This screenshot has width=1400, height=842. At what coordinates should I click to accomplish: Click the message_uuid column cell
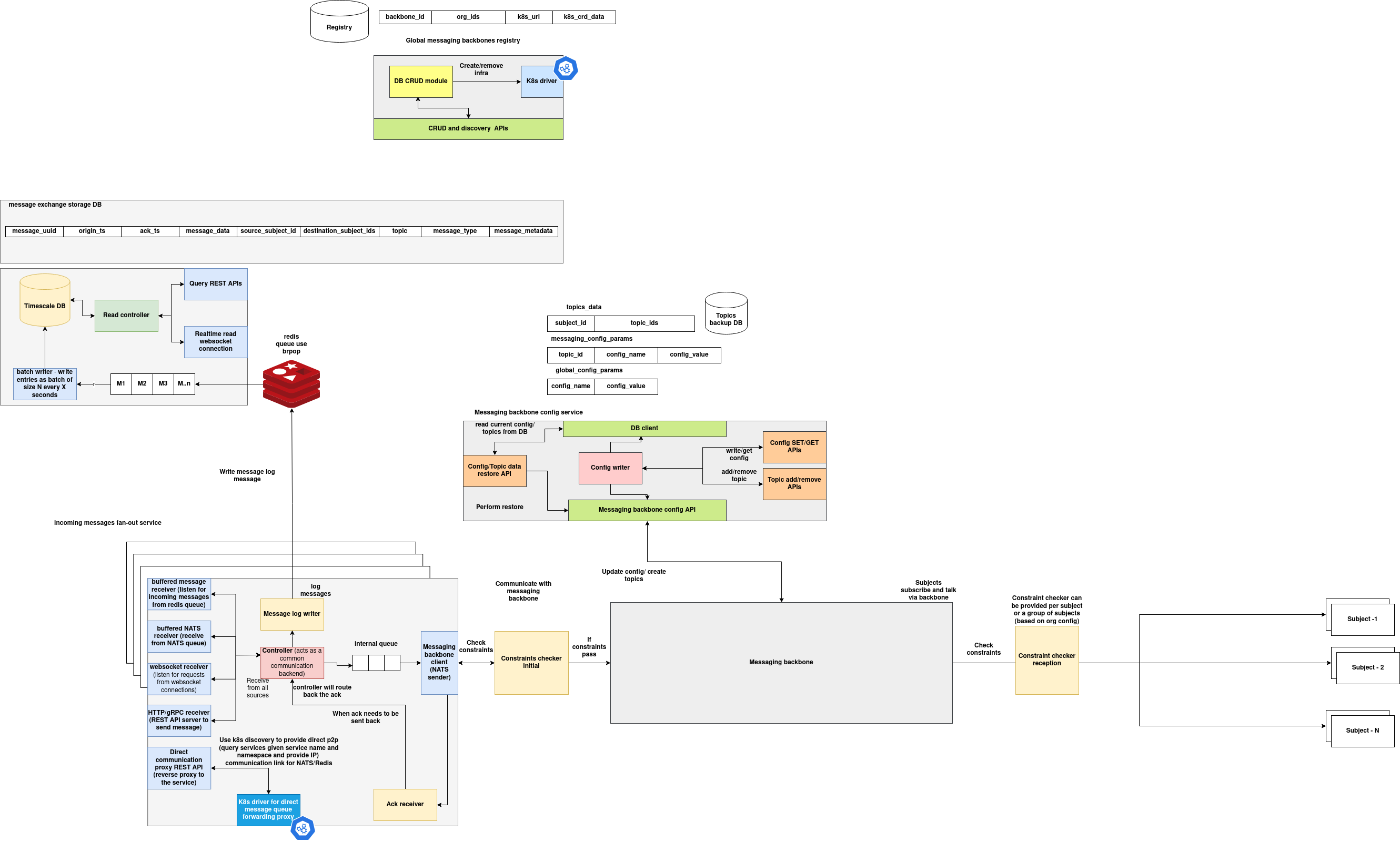tap(34, 231)
